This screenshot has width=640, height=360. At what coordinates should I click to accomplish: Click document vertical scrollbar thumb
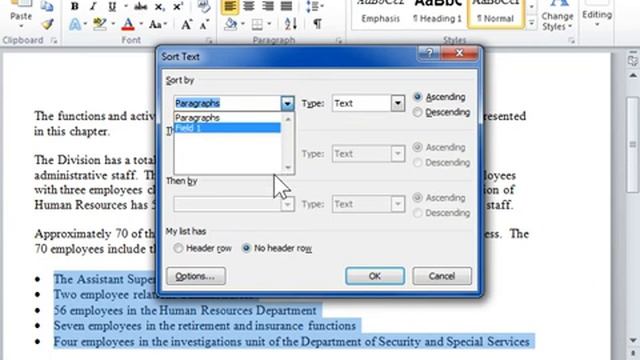point(633,144)
